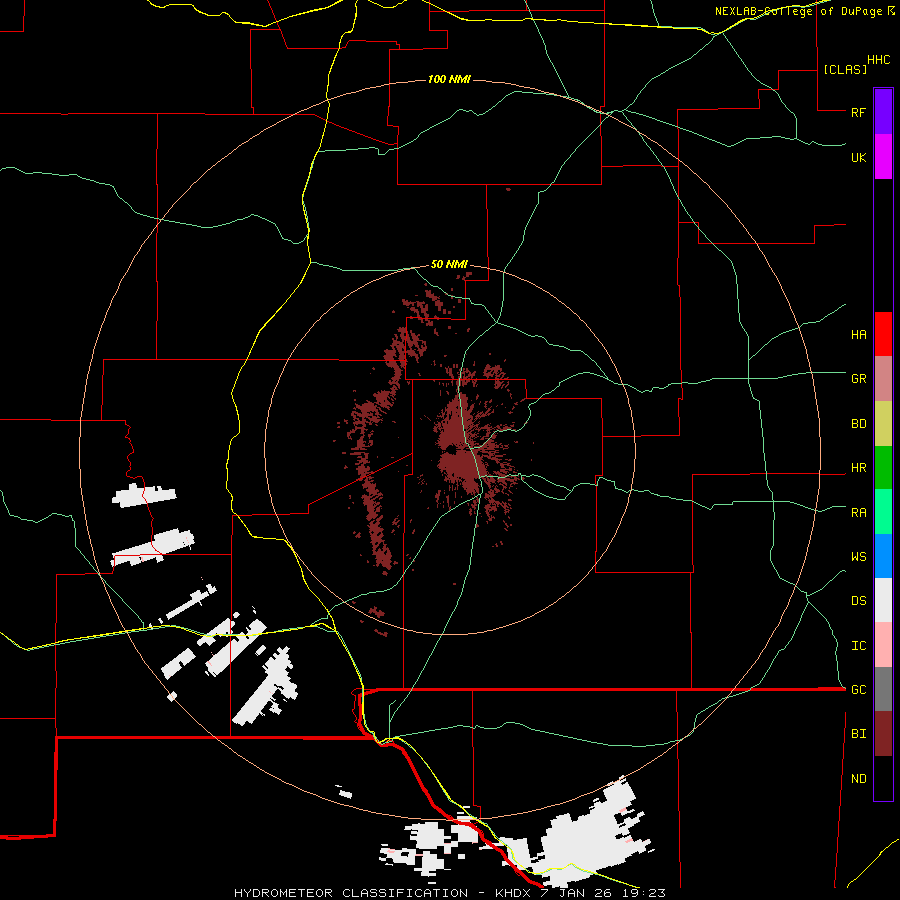The image size is (900, 900).
Task: Click the HYDROMETEOR CLASSIFICATION title text
Action: click(x=351, y=893)
